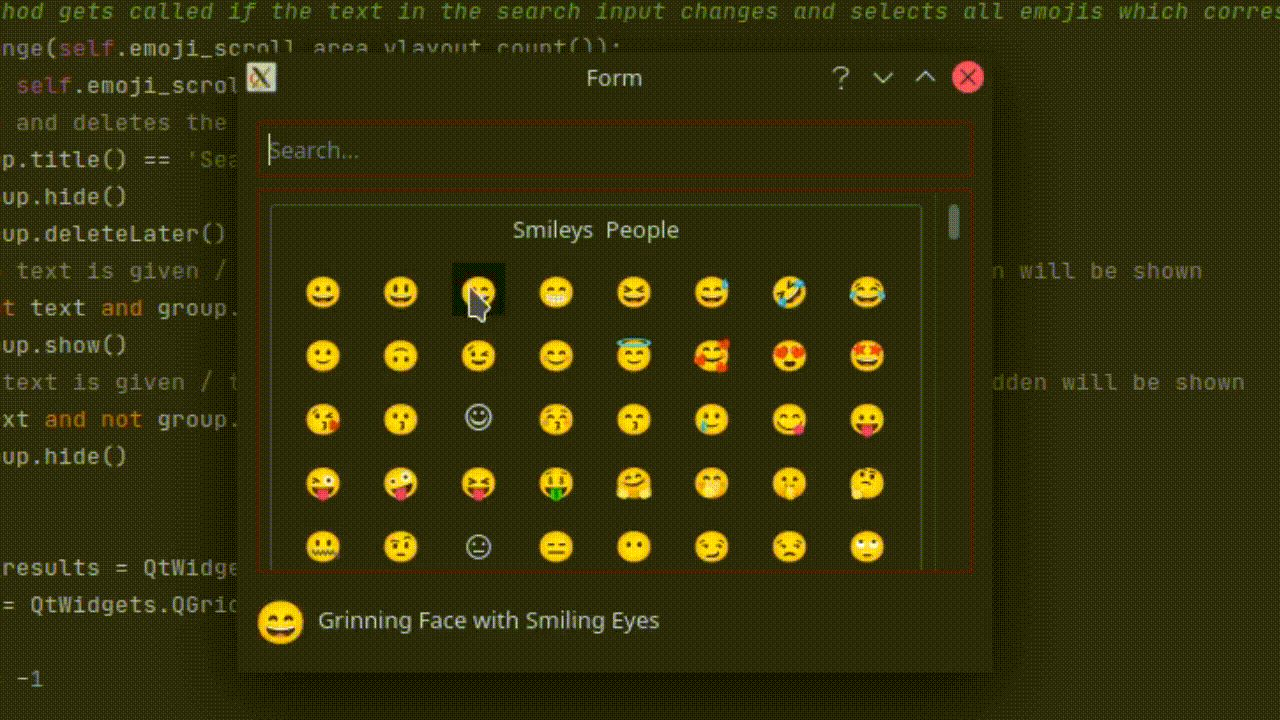This screenshot has width=1280, height=720.
Task: Select the star-struck emoji
Action: click(867, 356)
